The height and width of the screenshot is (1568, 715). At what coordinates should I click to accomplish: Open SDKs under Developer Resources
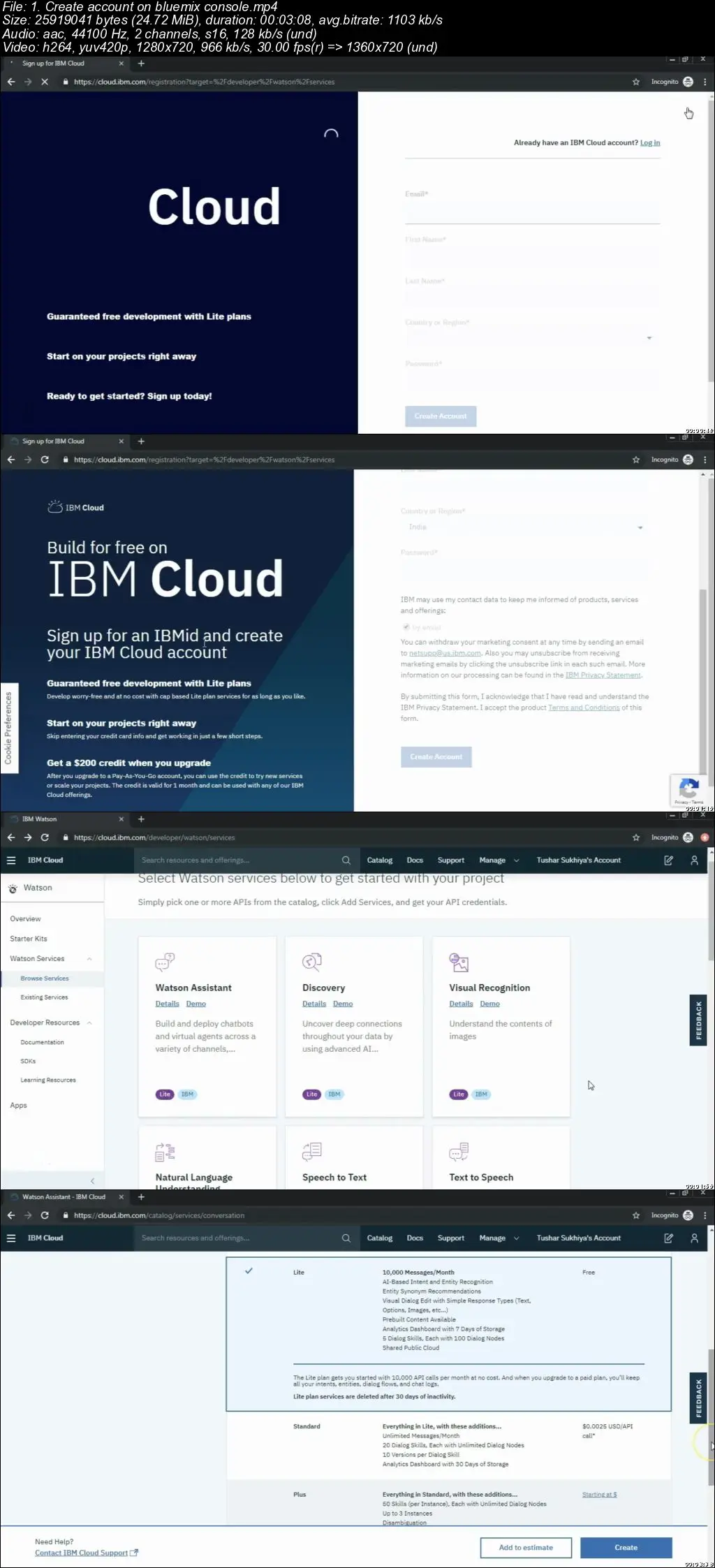coord(28,1061)
